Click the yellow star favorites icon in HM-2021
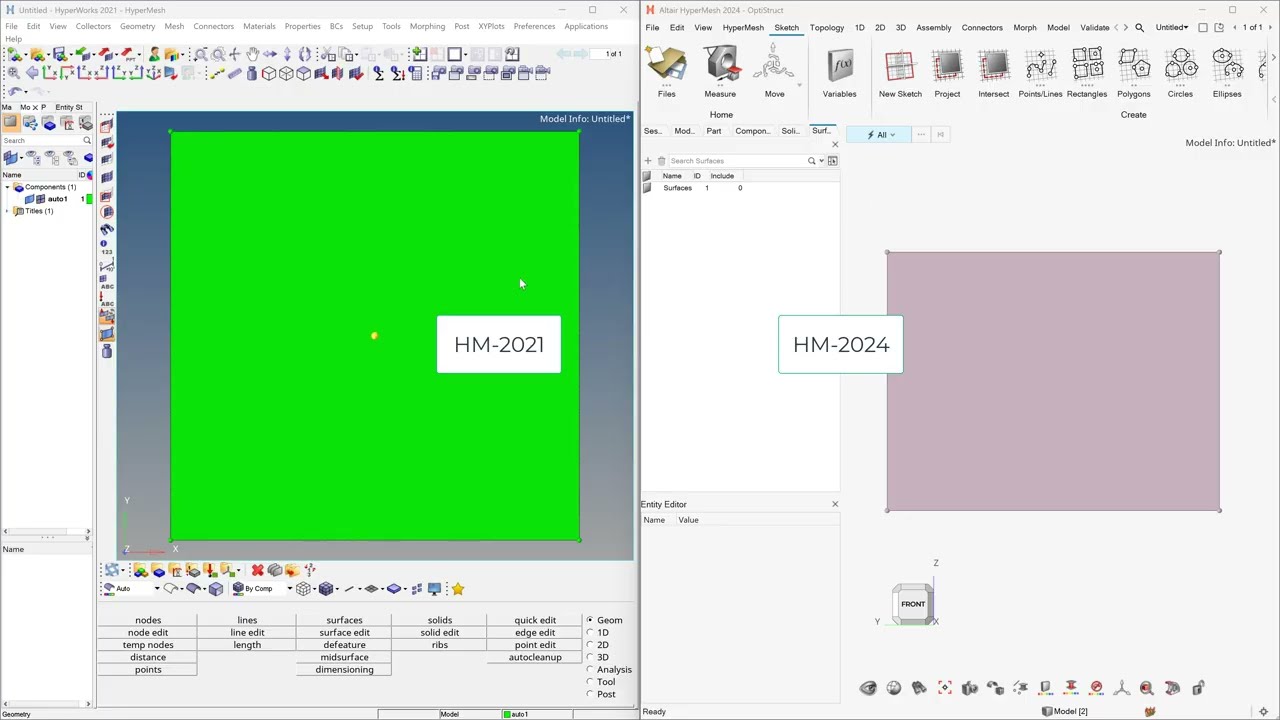 [x=458, y=589]
